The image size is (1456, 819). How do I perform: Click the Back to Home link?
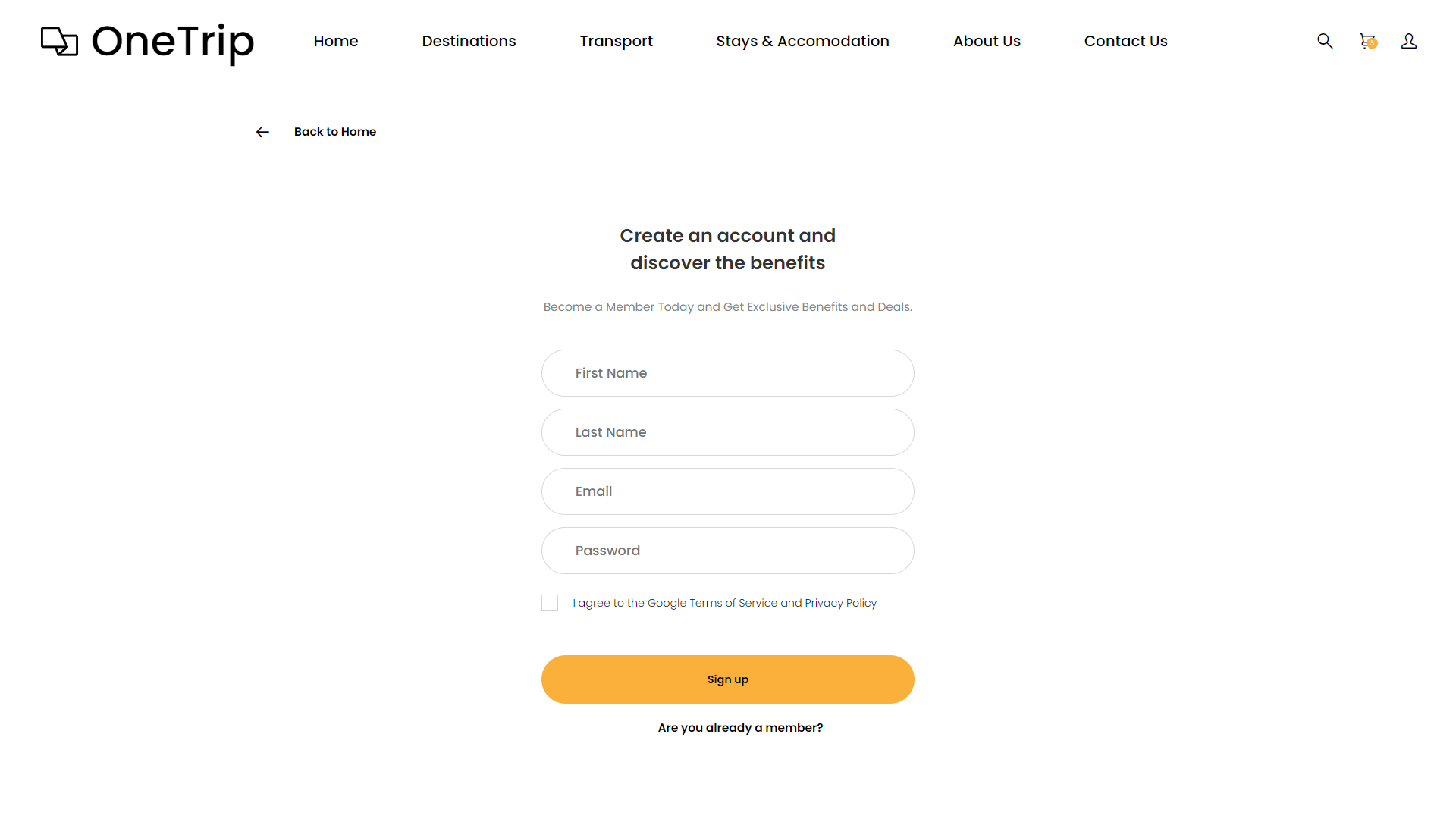tap(334, 131)
